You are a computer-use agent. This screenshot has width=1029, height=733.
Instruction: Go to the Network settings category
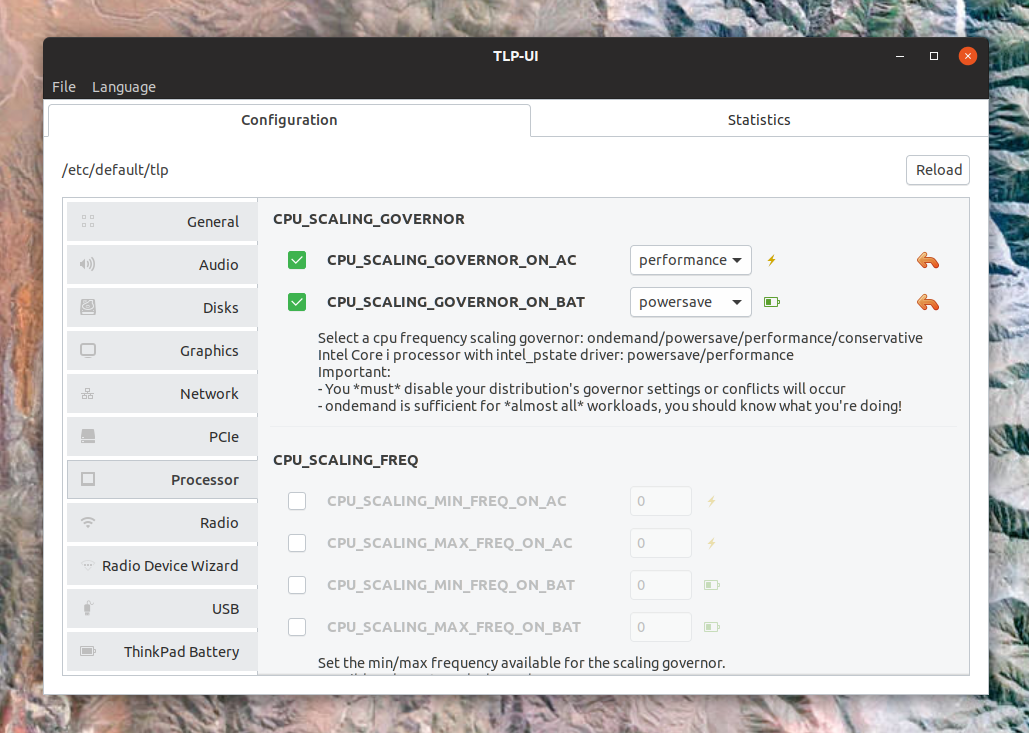point(162,393)
